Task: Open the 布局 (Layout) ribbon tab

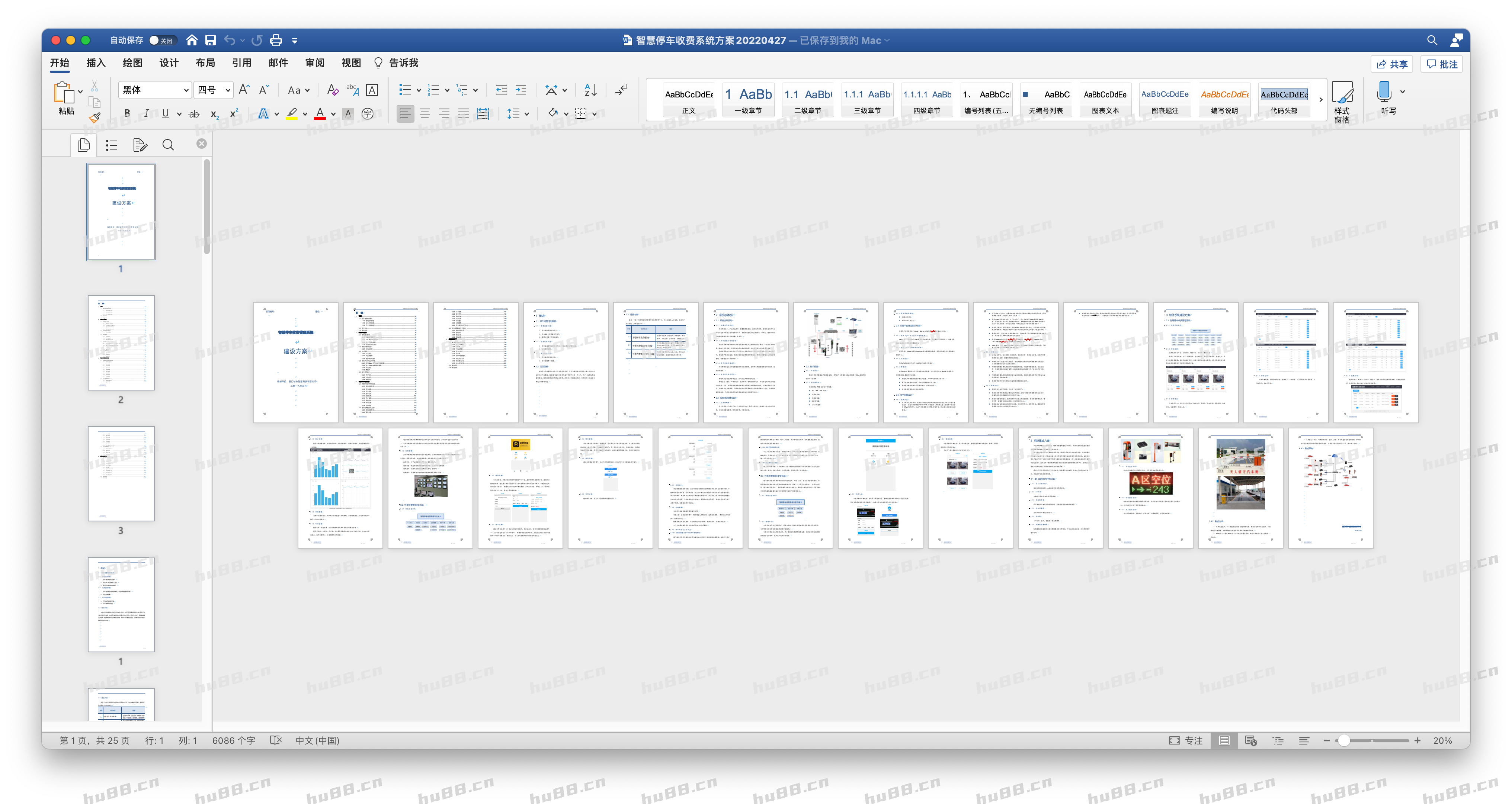Action: (x=205, y=63)
